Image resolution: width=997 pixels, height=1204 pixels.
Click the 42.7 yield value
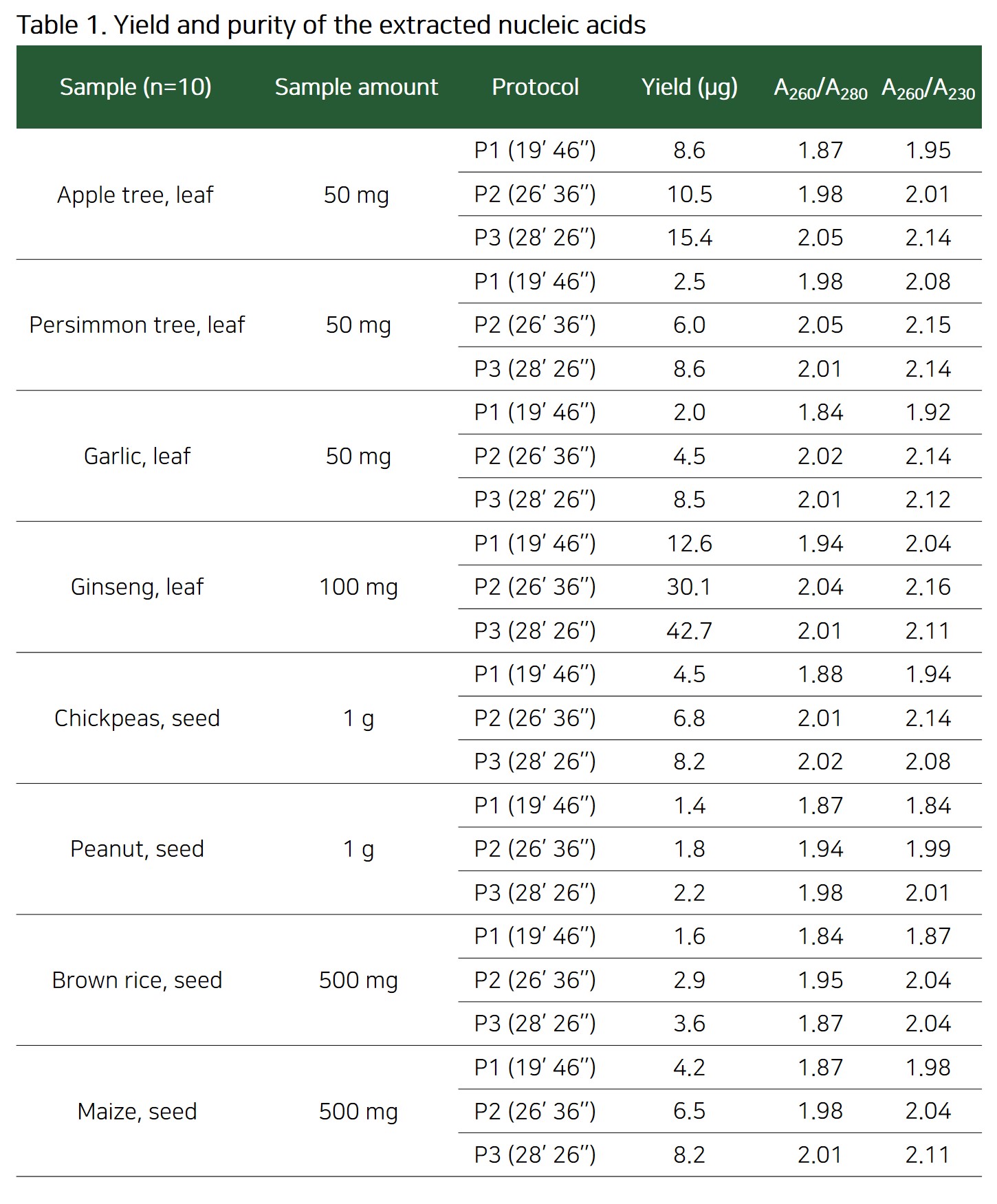689,631
